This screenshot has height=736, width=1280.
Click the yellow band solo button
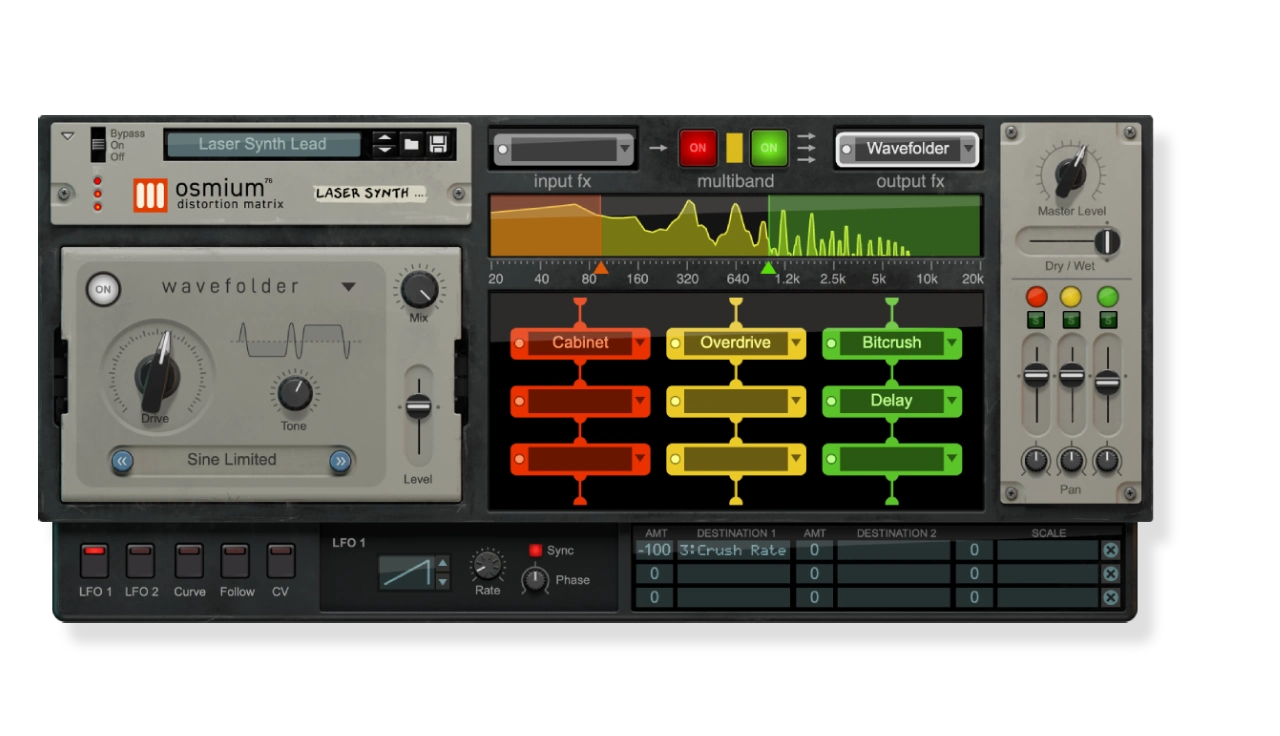(1071, 320)
